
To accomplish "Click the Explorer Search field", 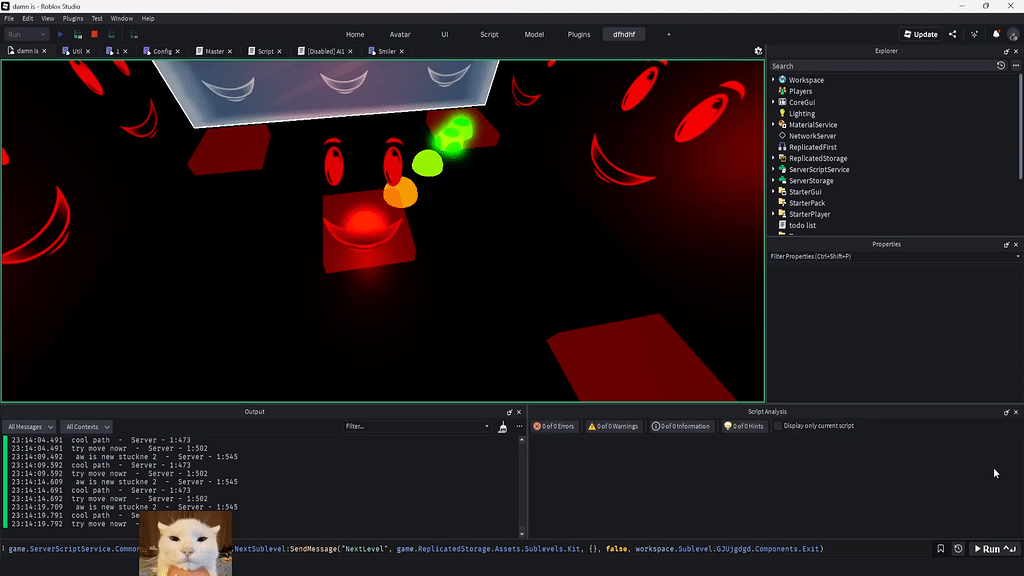I will coord(882,66).
